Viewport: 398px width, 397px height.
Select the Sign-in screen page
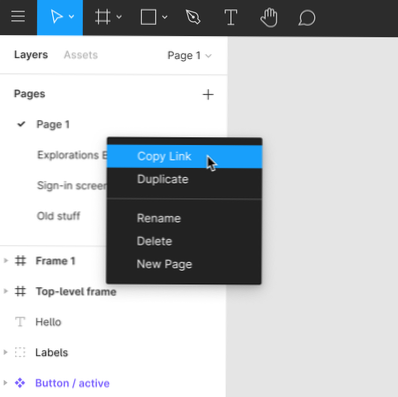pos(72,185)
